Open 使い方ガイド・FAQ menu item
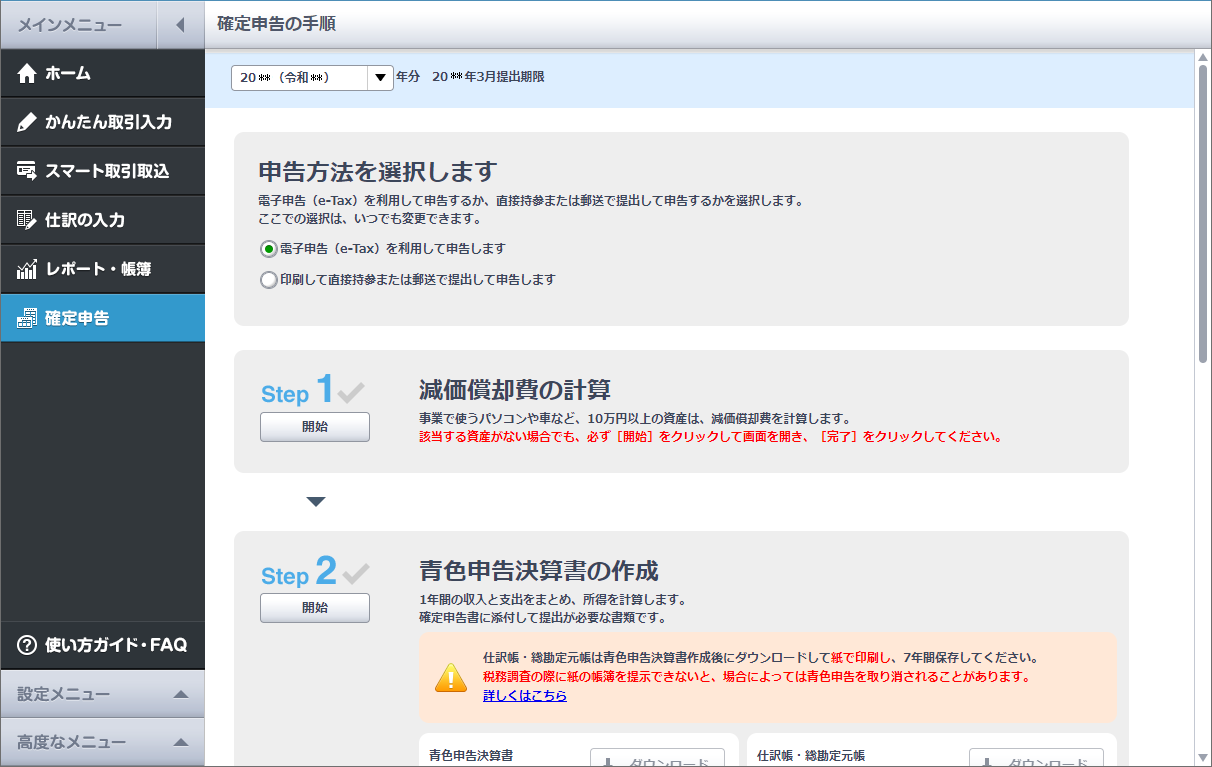This screenshot has height=767, width=1212. (x=115, y=645)
